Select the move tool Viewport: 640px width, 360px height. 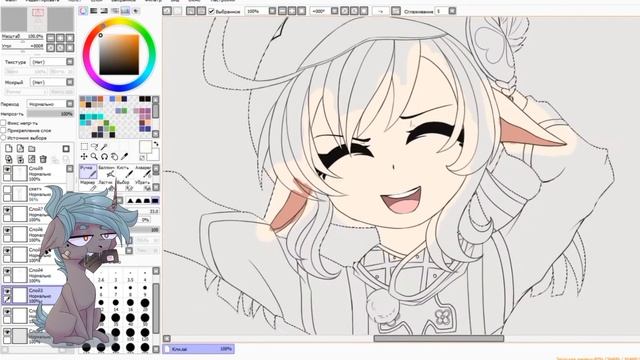[84, 156]
